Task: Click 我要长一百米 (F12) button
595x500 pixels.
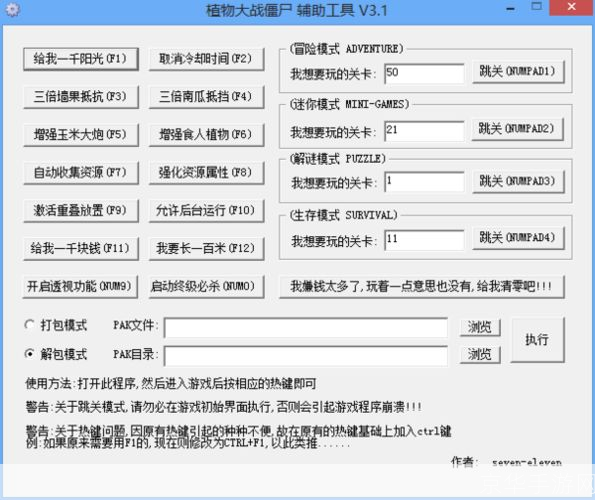Action: click(x=206, y=248)
